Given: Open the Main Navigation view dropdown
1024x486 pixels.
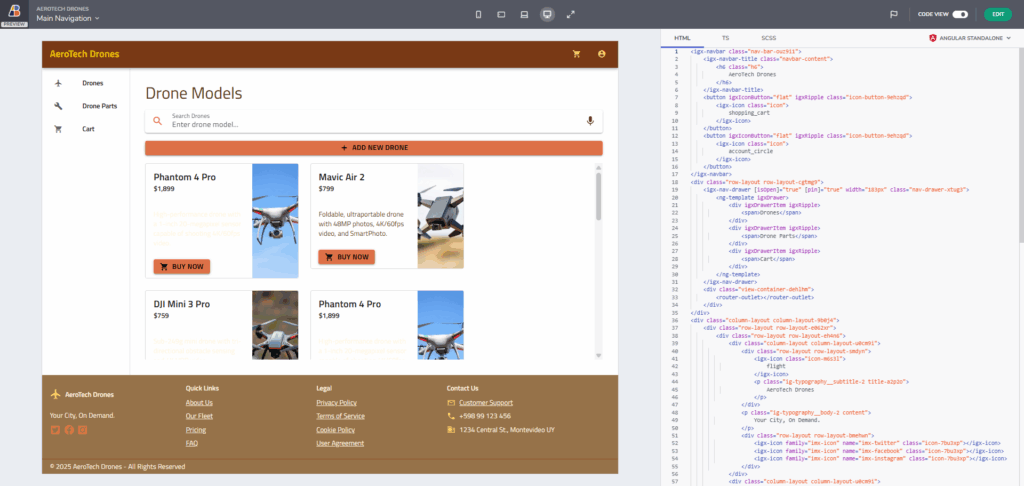Looking at the screenshot, I should pos(68,18).
